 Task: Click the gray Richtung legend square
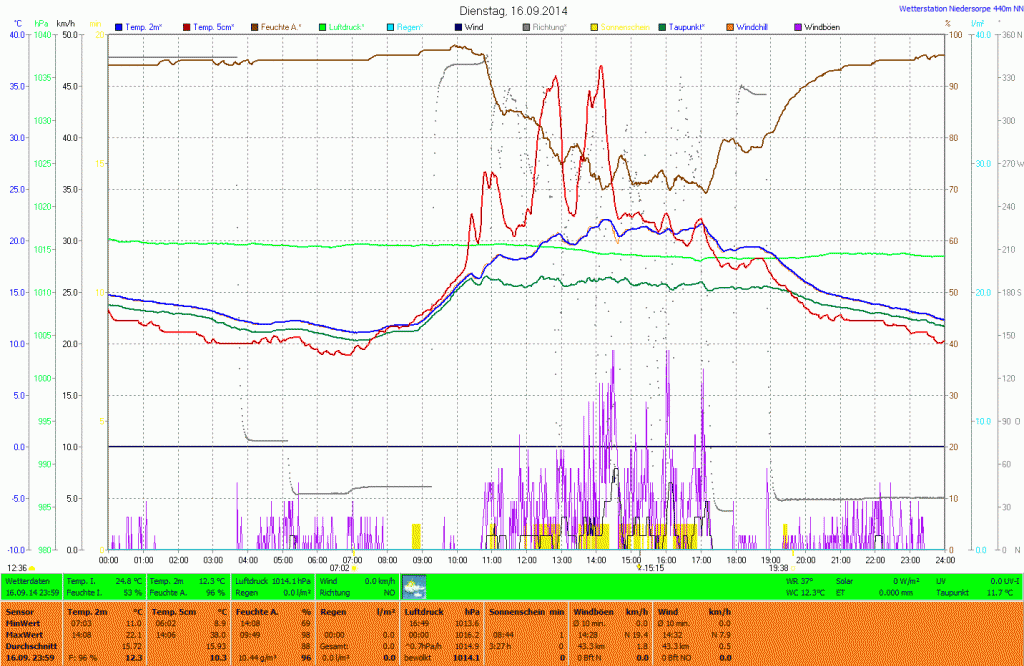pyautogui.click(x=526, y=26)
